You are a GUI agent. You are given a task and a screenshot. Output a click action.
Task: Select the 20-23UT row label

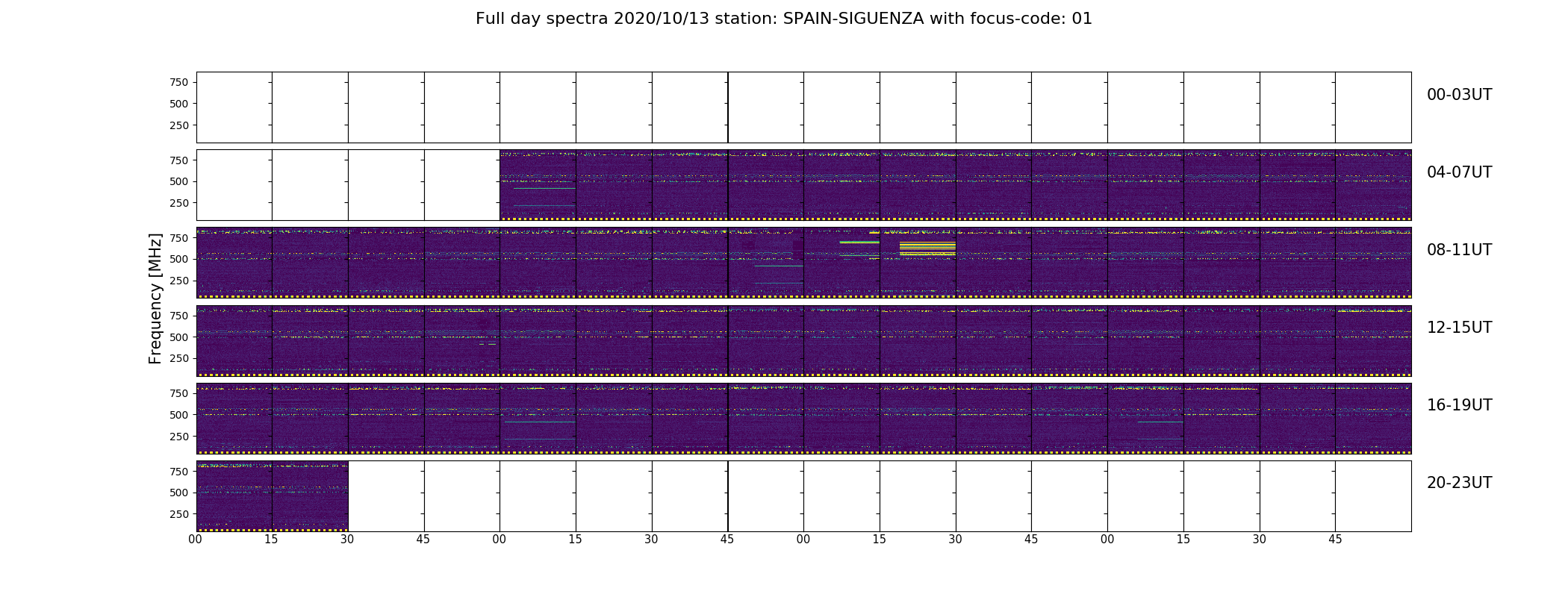tap(1459, 483)
